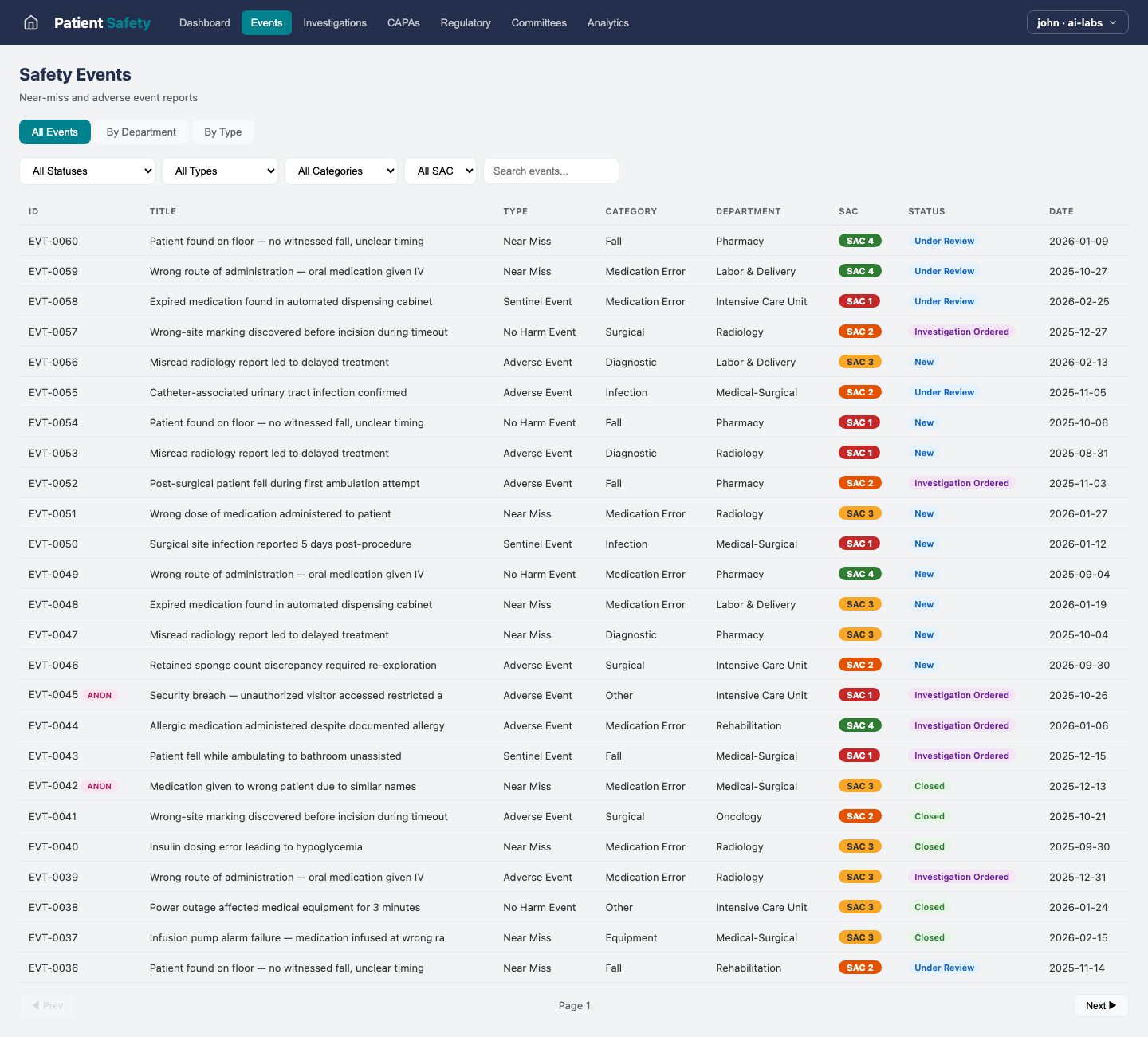Click the ANON badge next to EVT-0045
Screen dimensions: 1148x1037
tap(99, 695)
